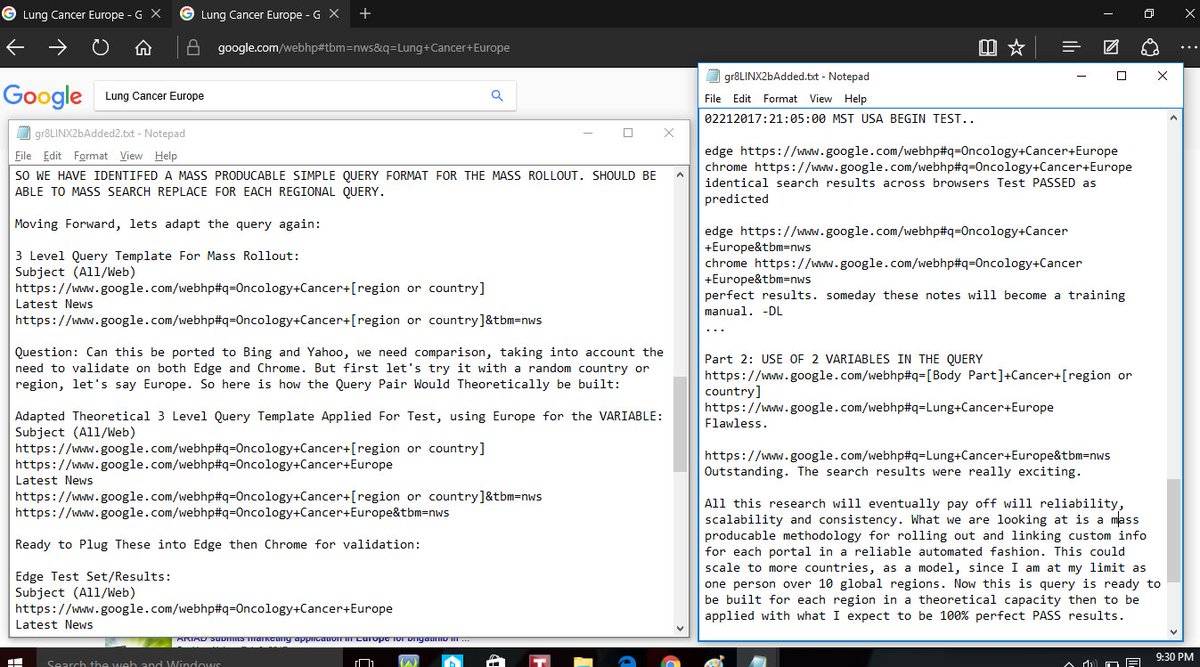Click scroll-down arrow in gr8LINX2bAdded.txt Notepad

click(x=1174, y=630)
